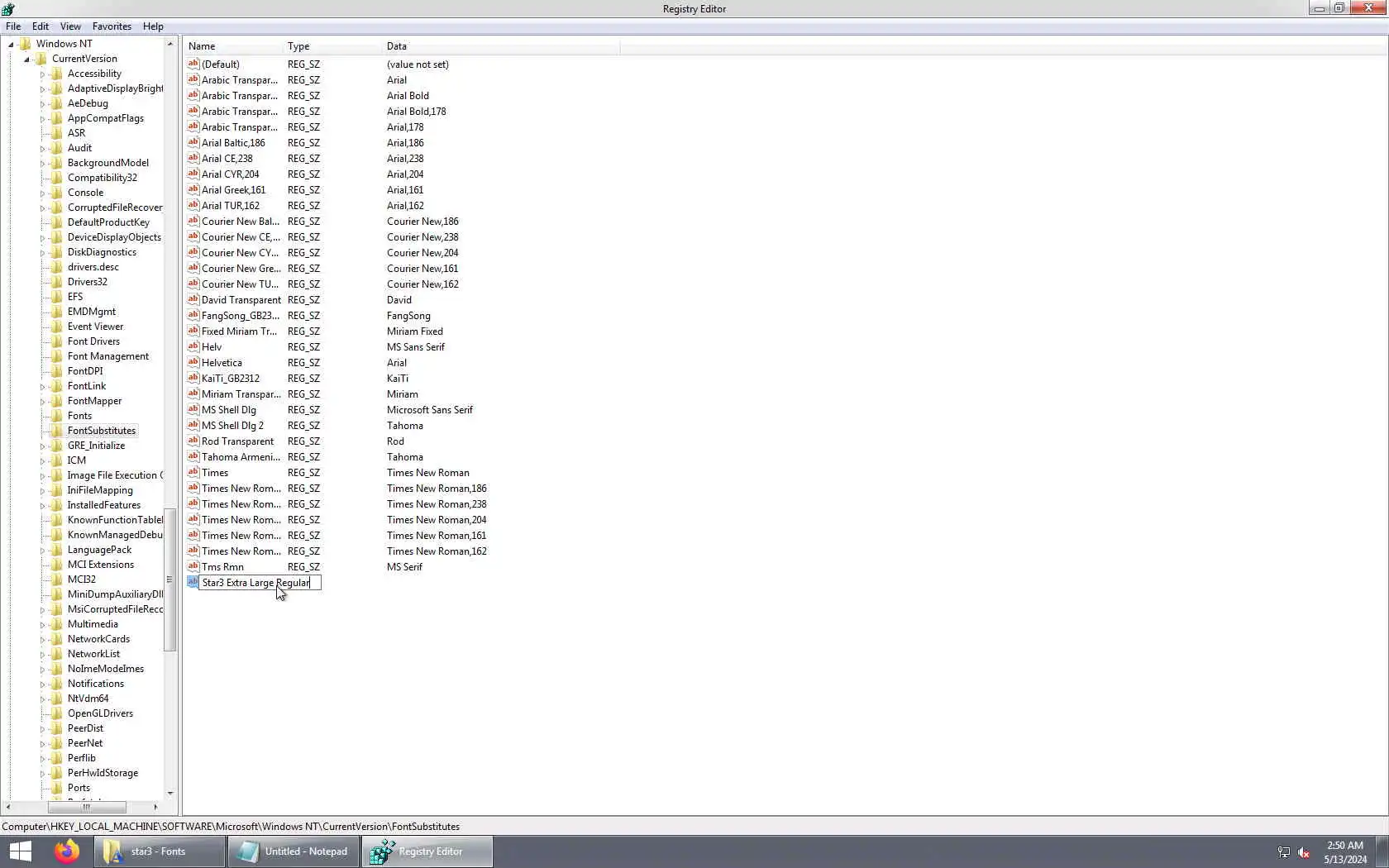Expand the Accessibility key
Screen dimensions: 1389x868
click(x=42, y=74)
